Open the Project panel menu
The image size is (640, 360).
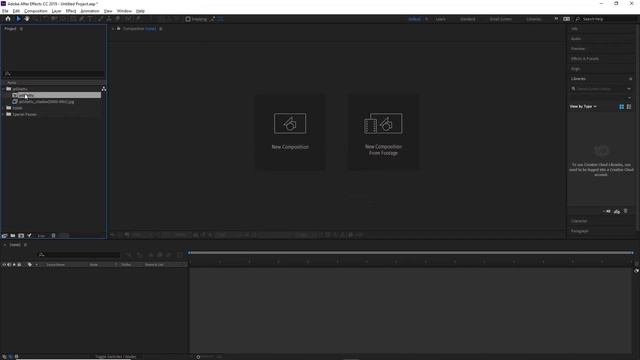coord(21,29)
